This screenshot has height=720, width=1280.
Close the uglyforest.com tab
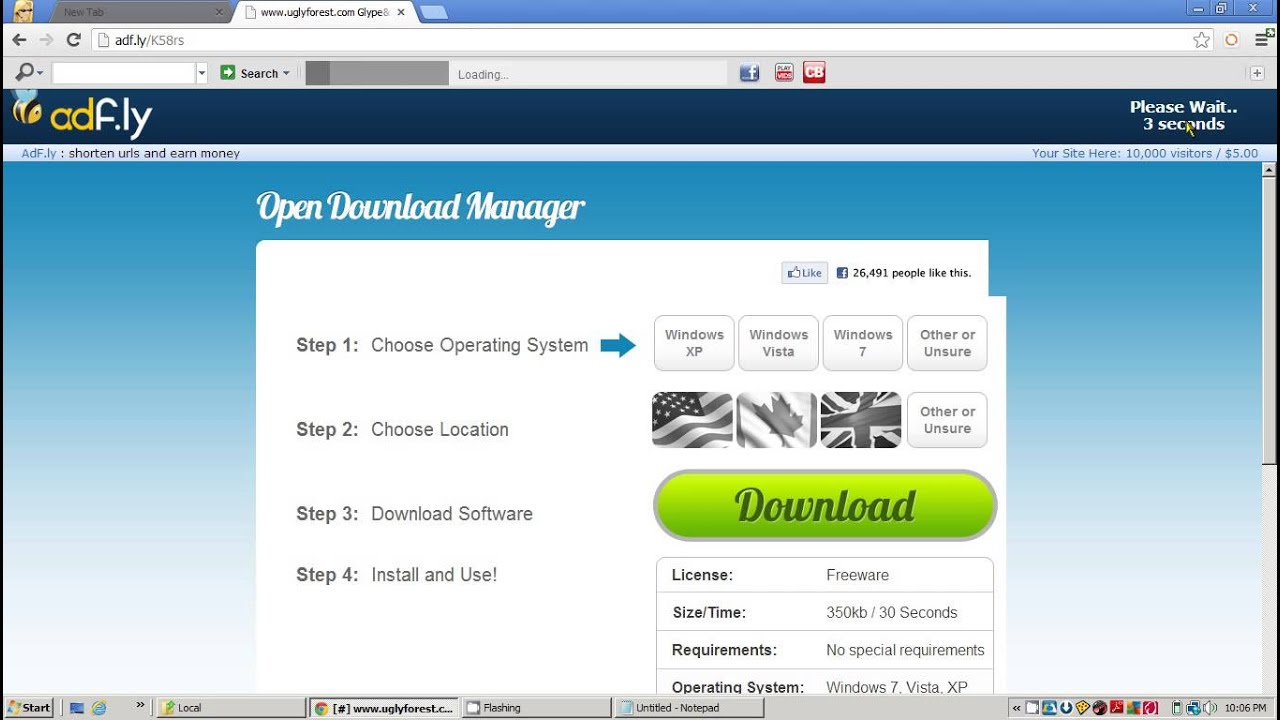click(401, 12)
